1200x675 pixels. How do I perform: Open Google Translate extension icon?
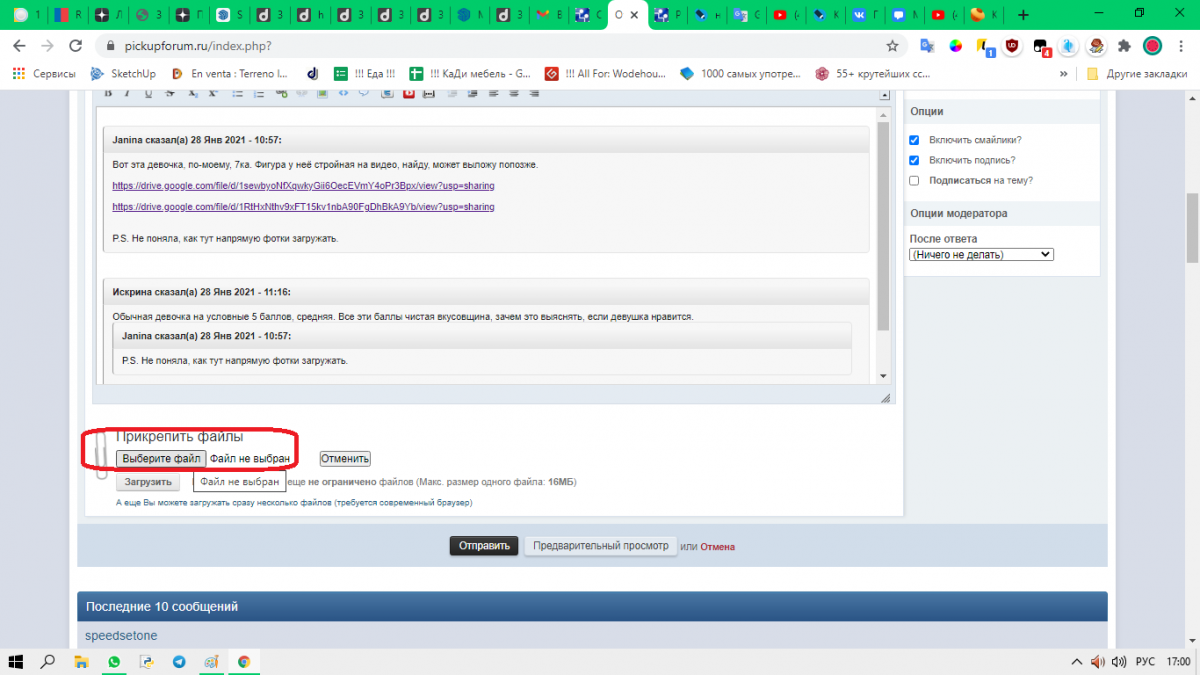tap(927, 46)
